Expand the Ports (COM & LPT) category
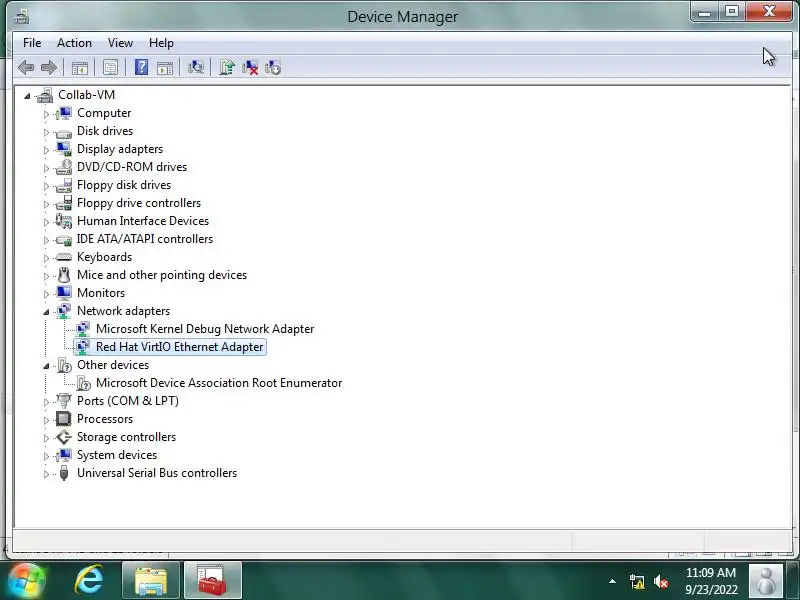 (46, 402)
